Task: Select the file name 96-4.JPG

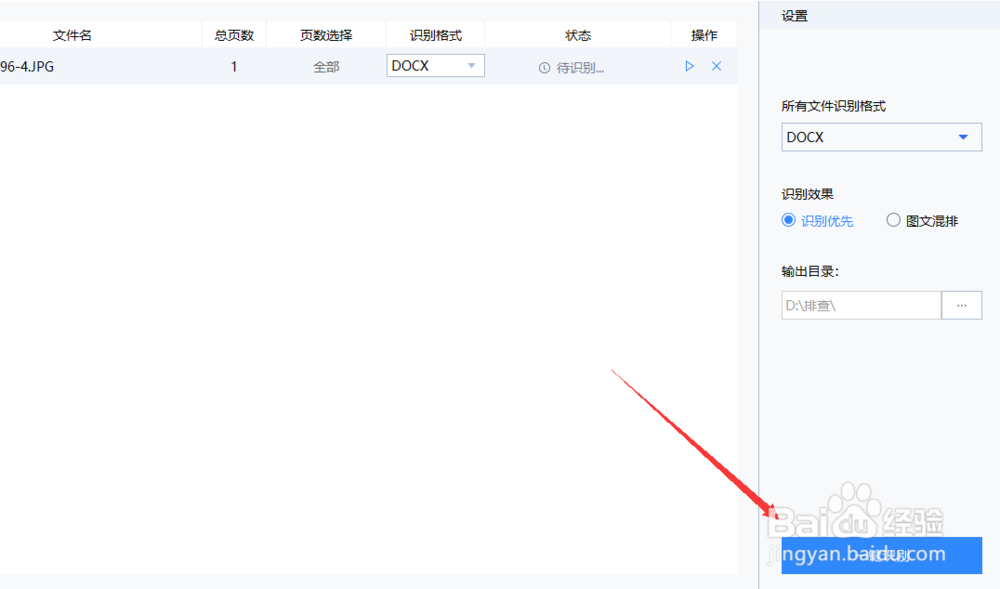Action: (x=24, y=66)
